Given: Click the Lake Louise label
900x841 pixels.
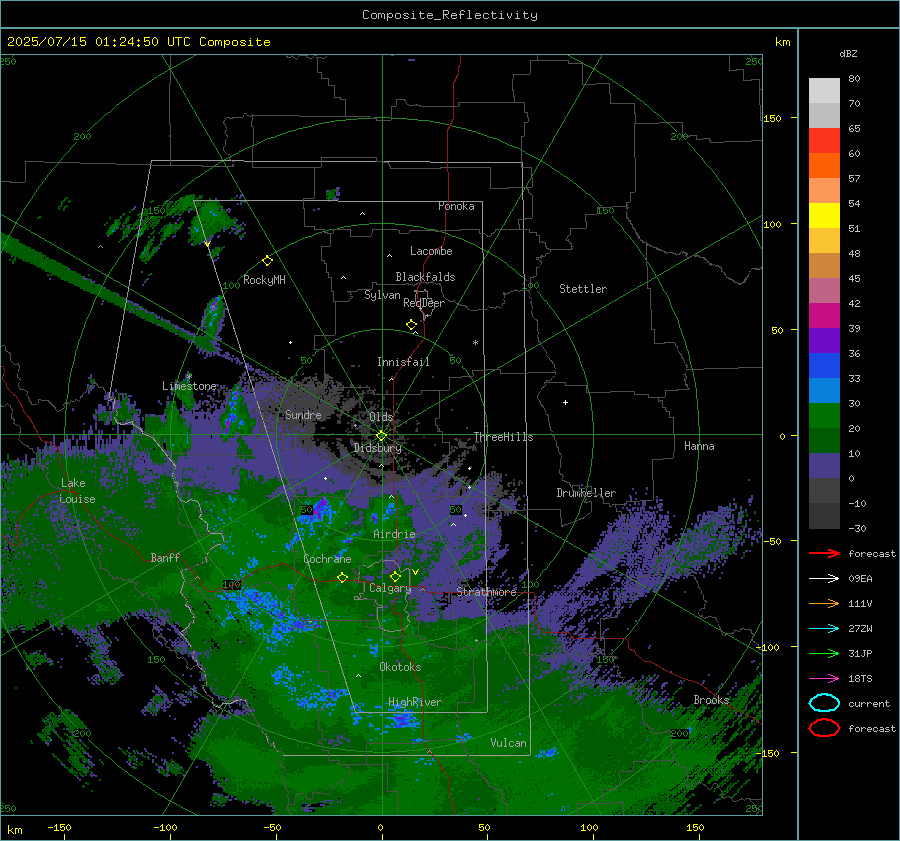Looking at the screenshot, I should click(x=77, y=491).
